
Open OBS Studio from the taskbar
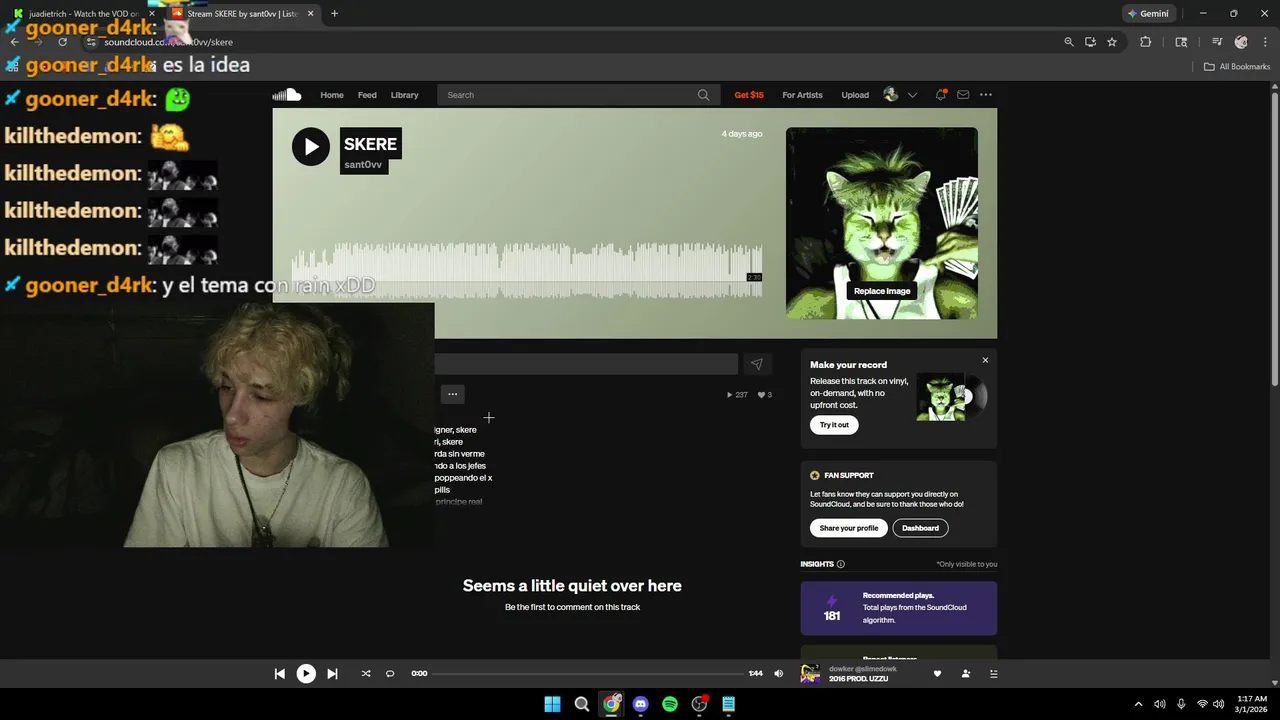click(x=699, y=704)
